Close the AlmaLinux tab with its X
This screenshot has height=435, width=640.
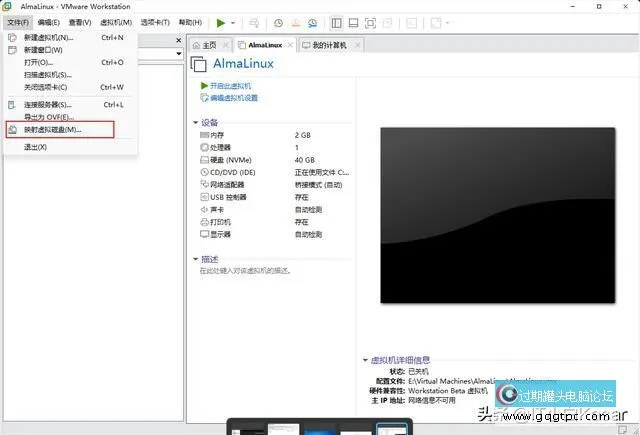pyautogui.click(x=290, y=45)
